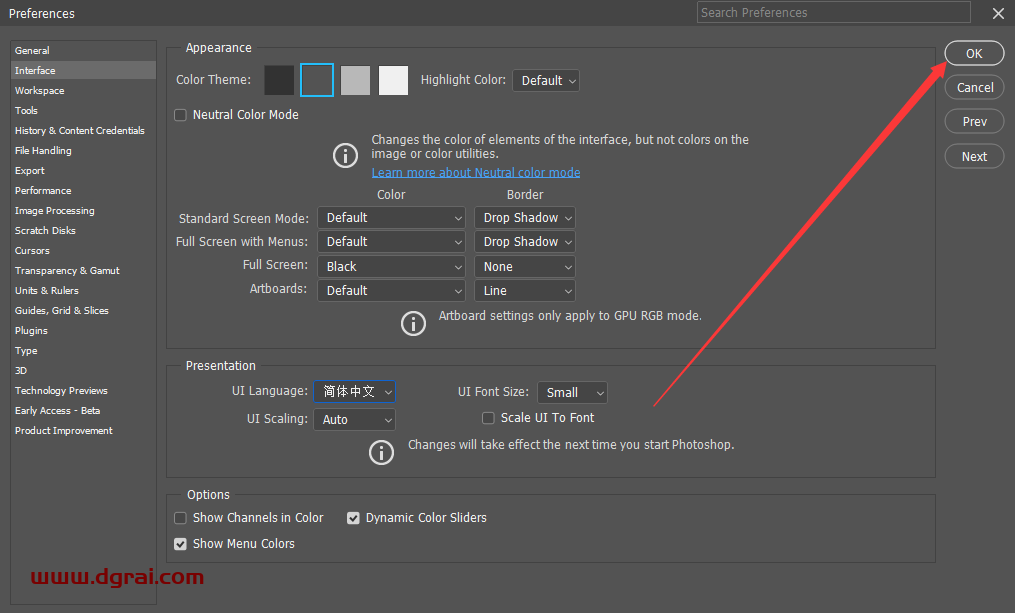Open the Full Screen Border dropdown
The image size is (1015, 614).
tap(525, 267)
